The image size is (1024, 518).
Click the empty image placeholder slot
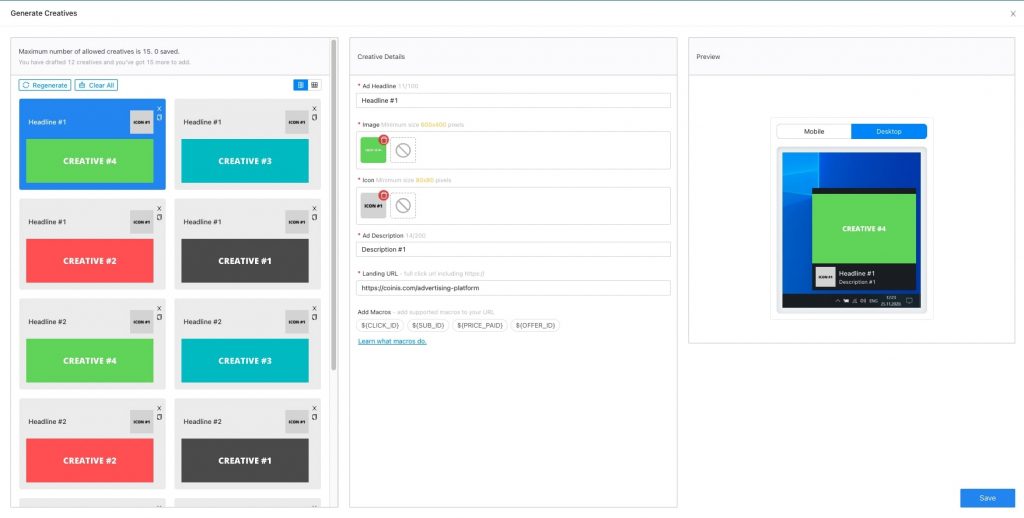click(x=403, y=150)
